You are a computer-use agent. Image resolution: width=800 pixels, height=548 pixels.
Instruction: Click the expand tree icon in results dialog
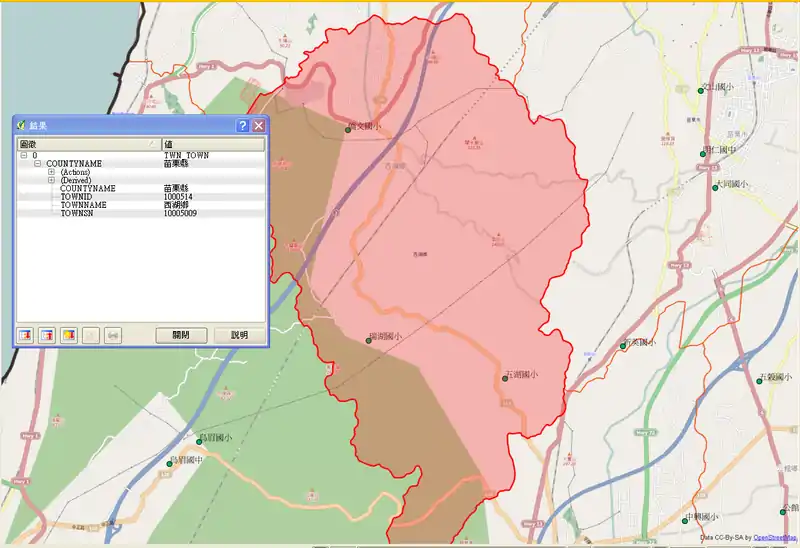[x=25, y=335]
